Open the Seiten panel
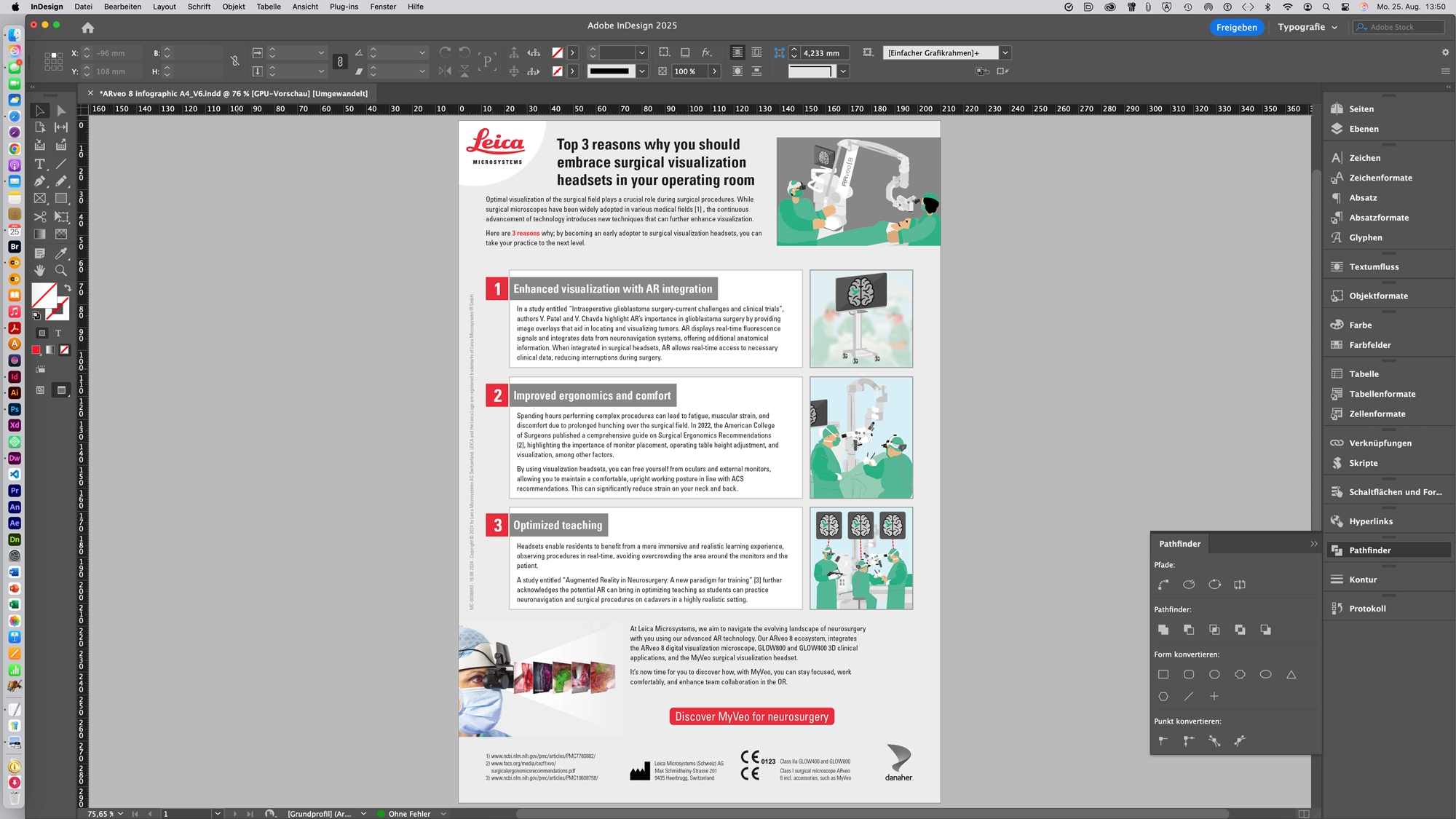Image resolution: width=1456 pixels, height=819 pixels. [x=1361, y=108]
